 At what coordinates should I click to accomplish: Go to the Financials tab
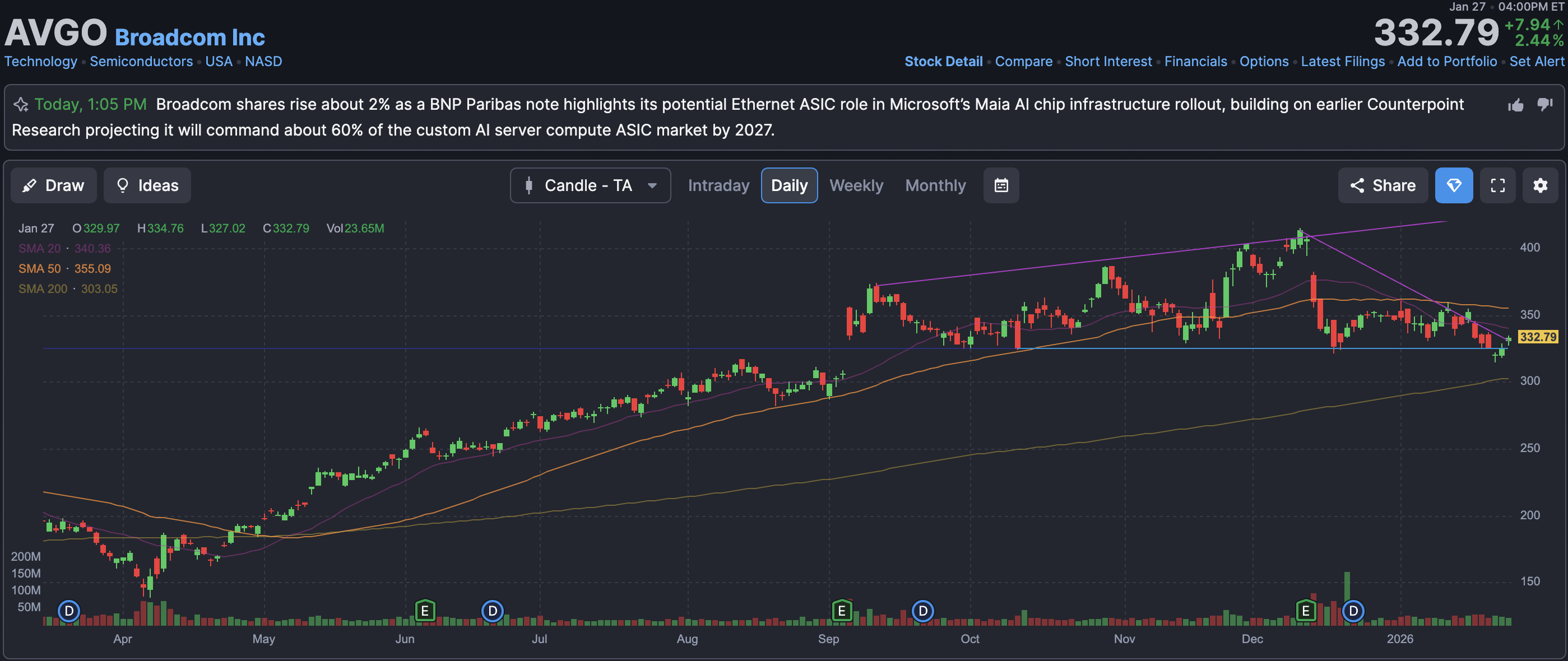tap(1195, 62)
